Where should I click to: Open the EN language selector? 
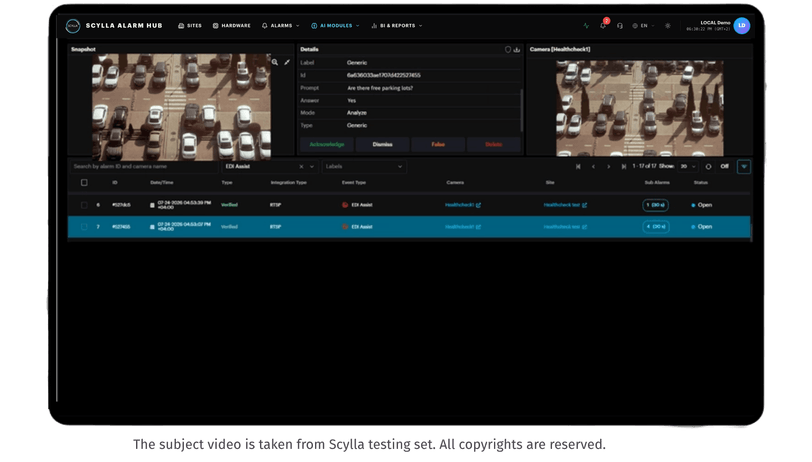(x=643, y=25)
